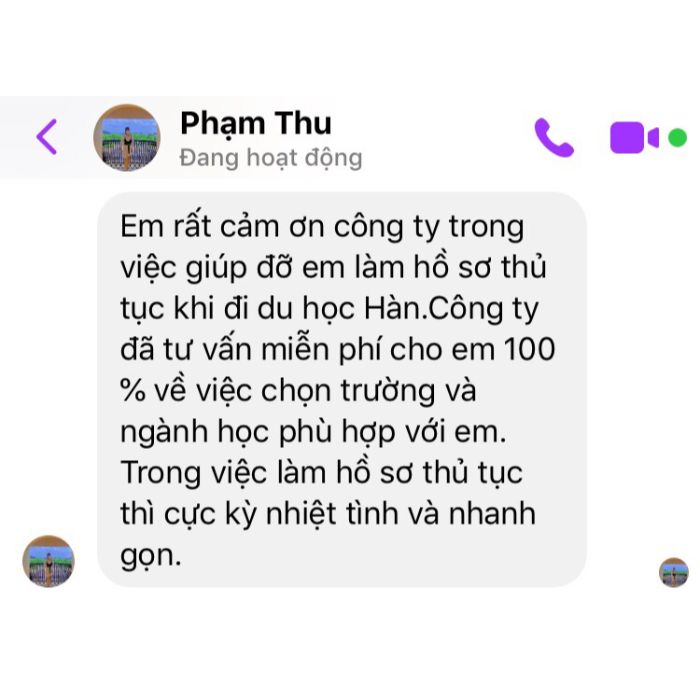The image size is (700, 700).
Task: Click the sender avatar beside the message
Action: [x=49, y=561]
